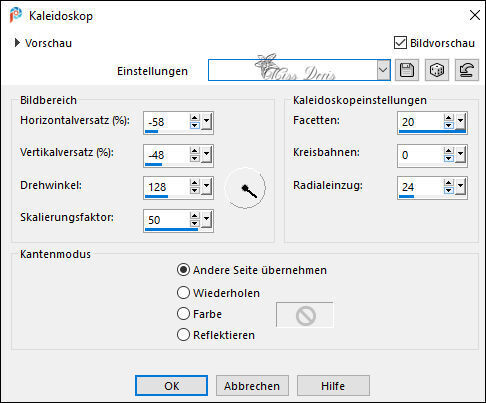The height and width of the screenshot is (403, 486).
Task: Click the rotation angle dial
Action: click(245, 188)
